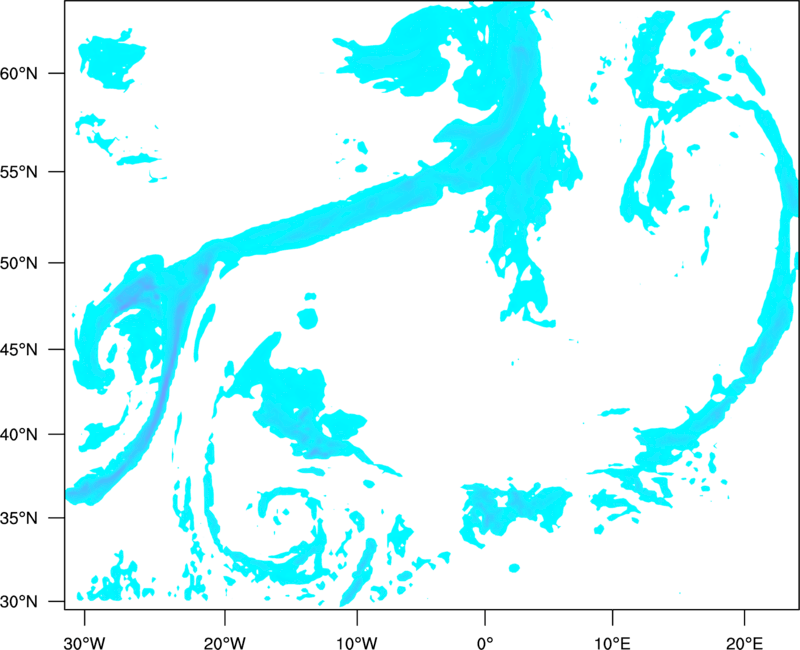Click the 60°N latitude label
800x650 pixels.
coord(19,73)
